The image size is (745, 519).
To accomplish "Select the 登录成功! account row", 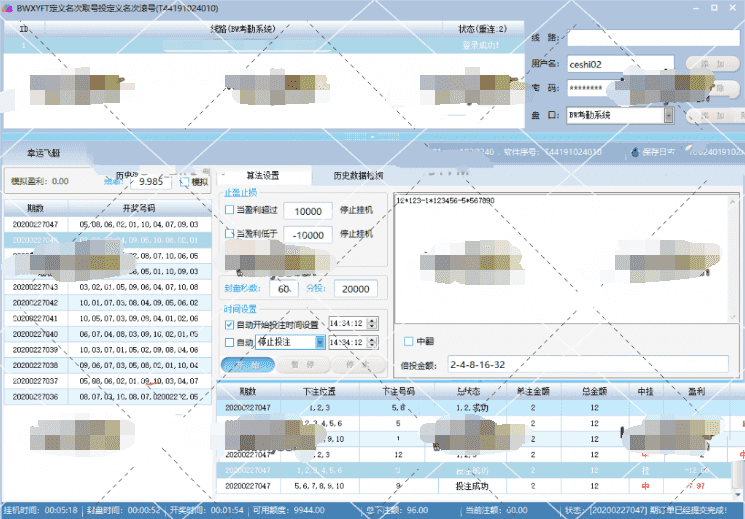I will (x=264, y=46).
